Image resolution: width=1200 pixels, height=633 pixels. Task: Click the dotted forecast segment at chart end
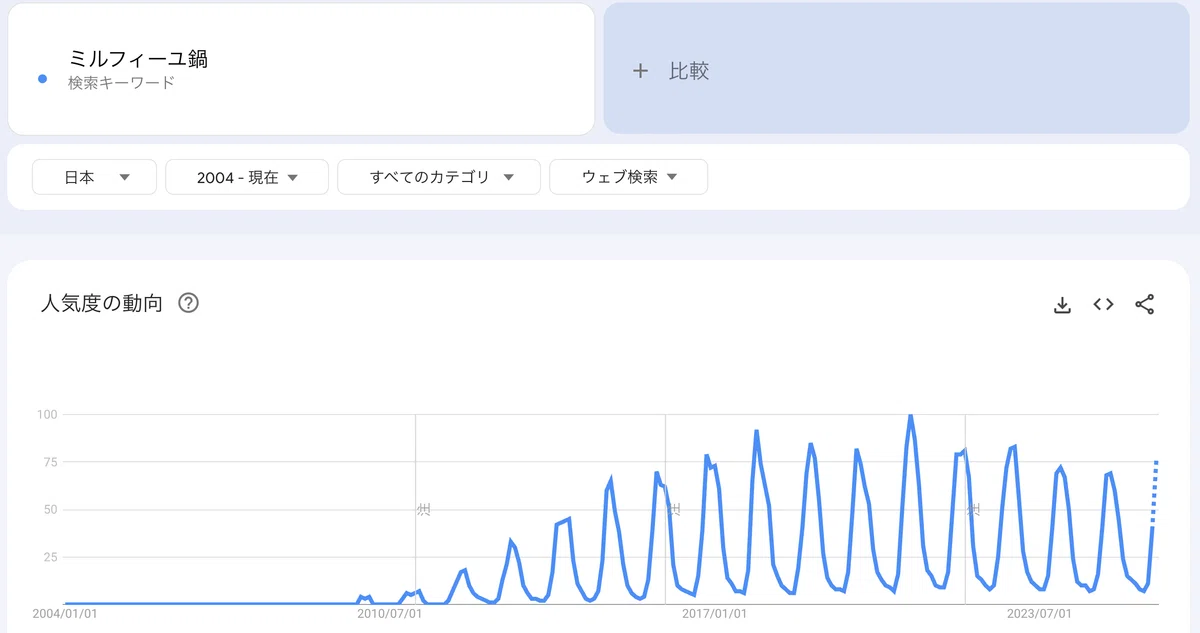click(x=1155, y=493)
